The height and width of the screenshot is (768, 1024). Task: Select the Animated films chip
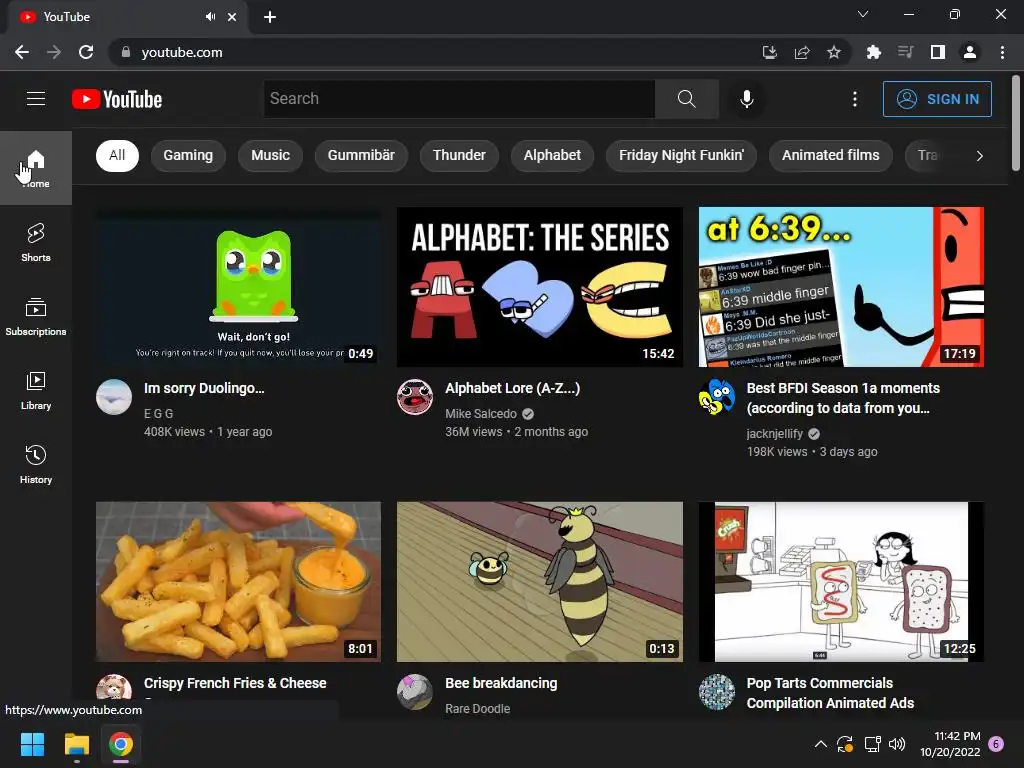tap(831, 155)
